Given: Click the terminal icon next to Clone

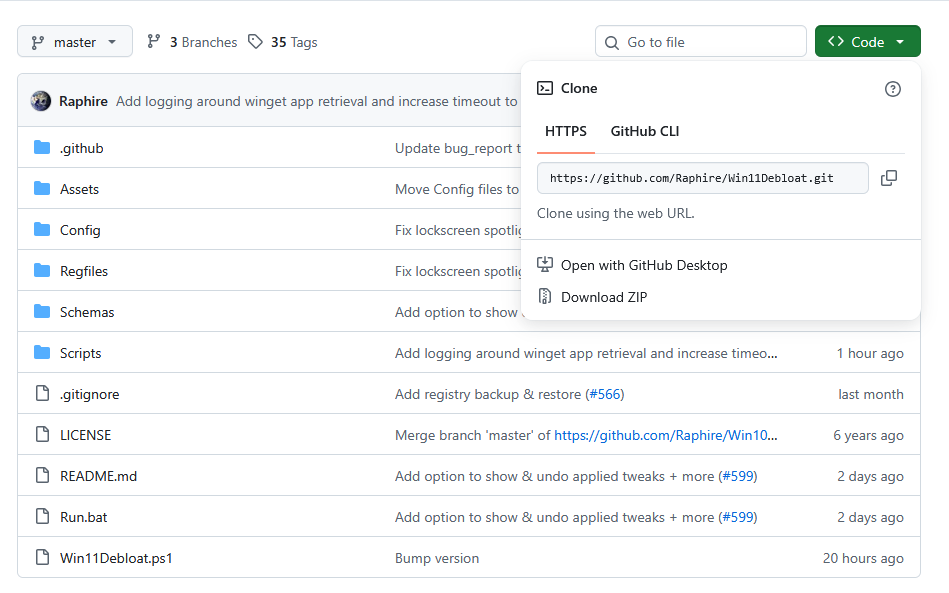Looking at the screenshot, I should 545,88.
